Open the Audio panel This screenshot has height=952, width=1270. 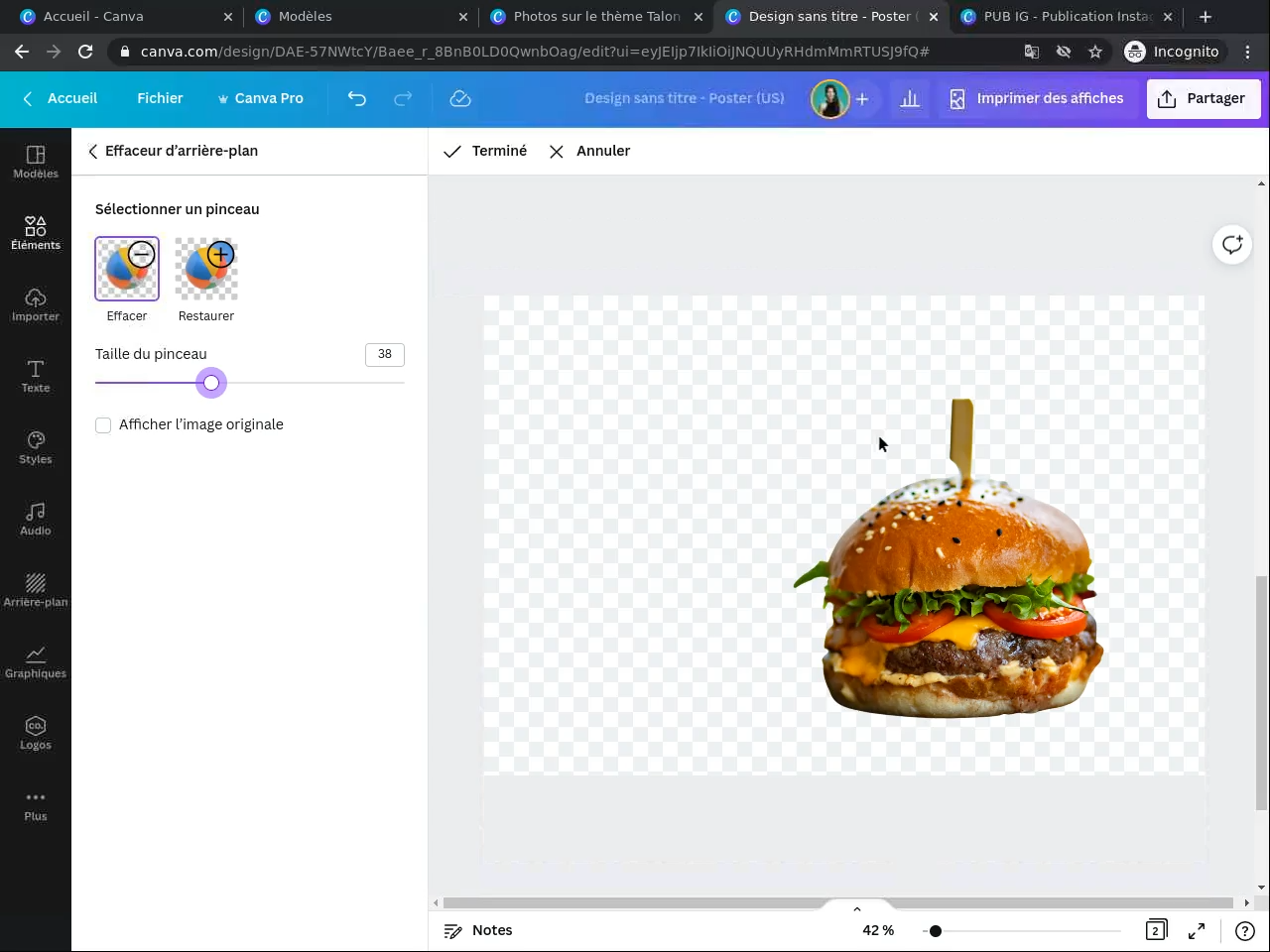tap(36, 519)
